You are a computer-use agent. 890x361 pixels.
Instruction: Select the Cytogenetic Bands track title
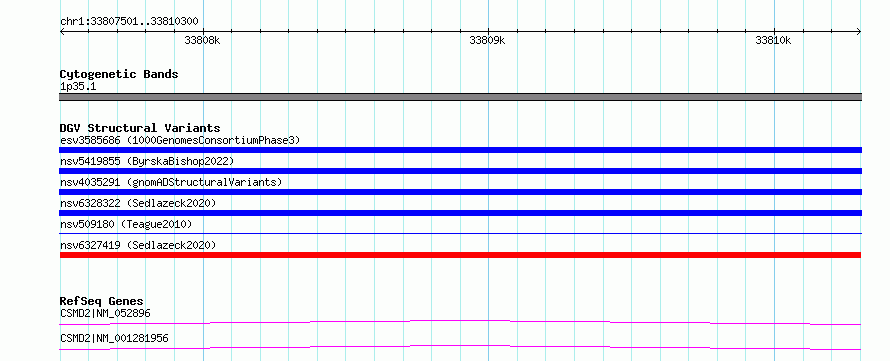(119, 74)
